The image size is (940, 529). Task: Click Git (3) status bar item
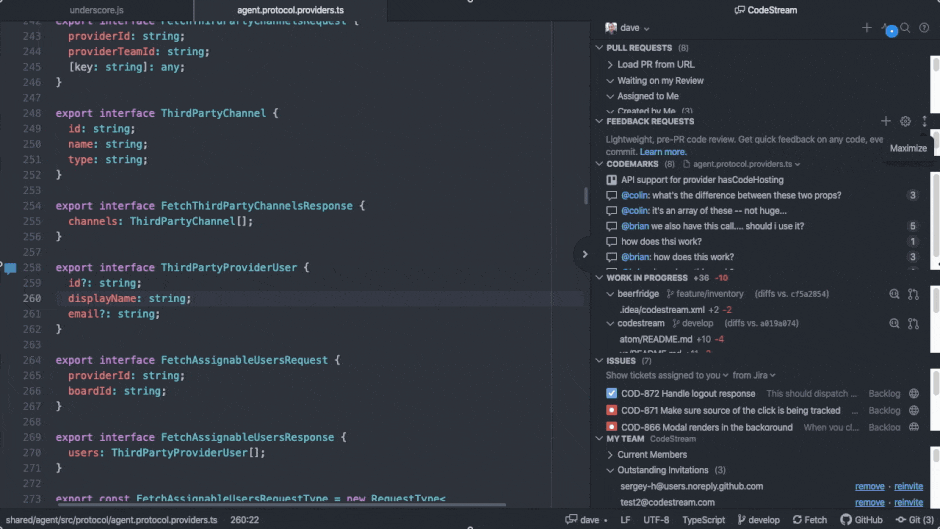pyautogui.click(x=915, y=520)
